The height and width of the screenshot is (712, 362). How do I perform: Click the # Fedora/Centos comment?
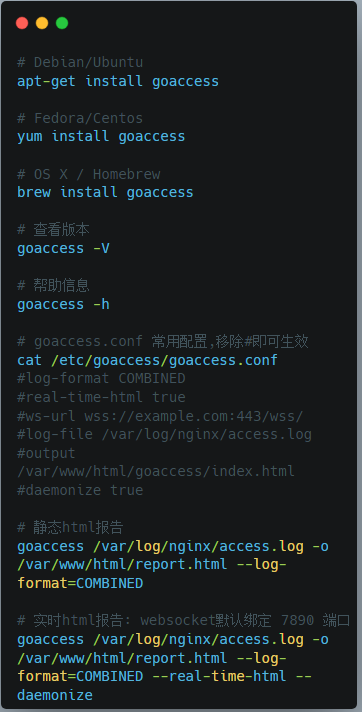[80, 118]
